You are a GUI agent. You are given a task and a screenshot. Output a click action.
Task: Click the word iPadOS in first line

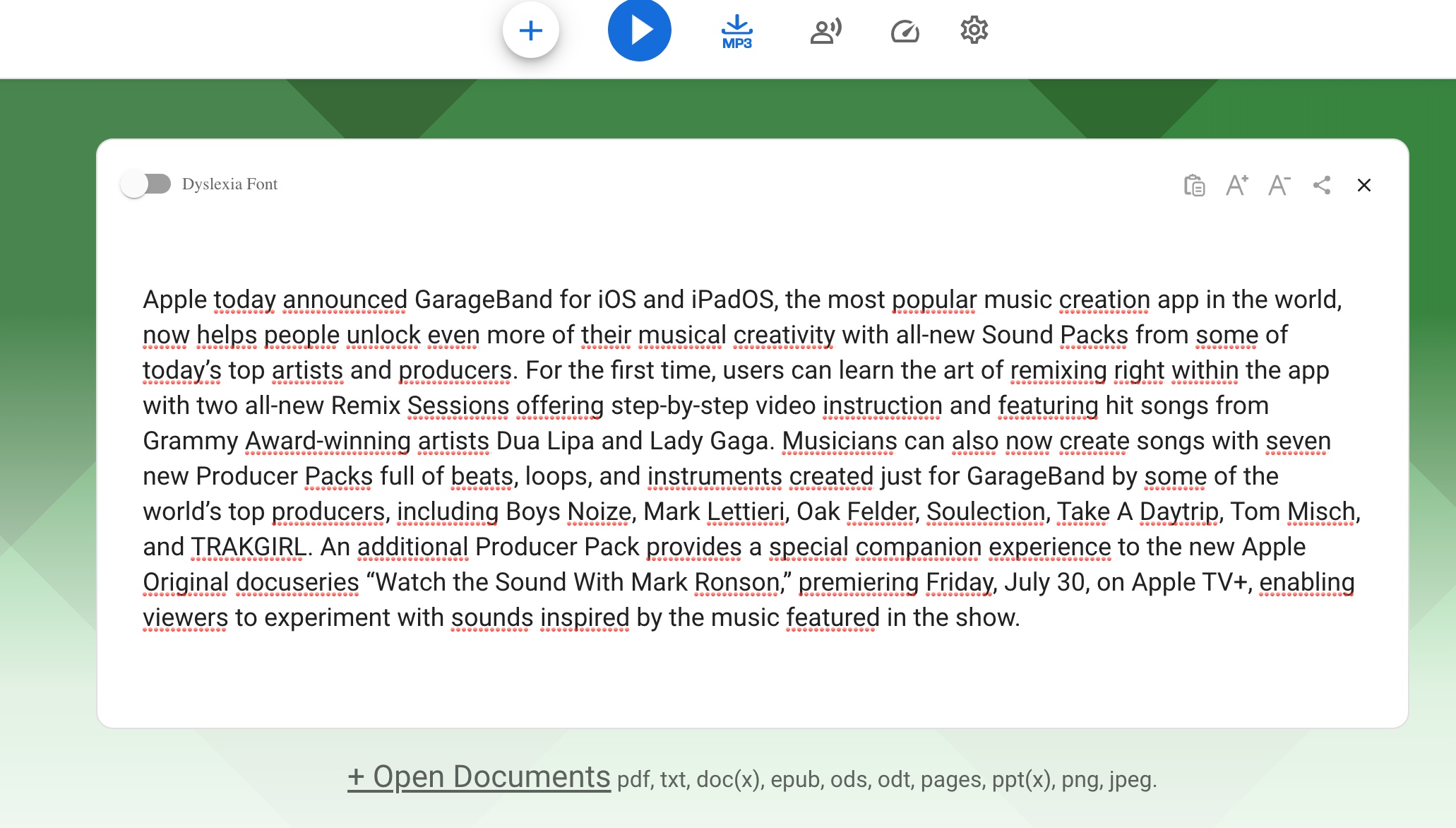tap(734, 300)
